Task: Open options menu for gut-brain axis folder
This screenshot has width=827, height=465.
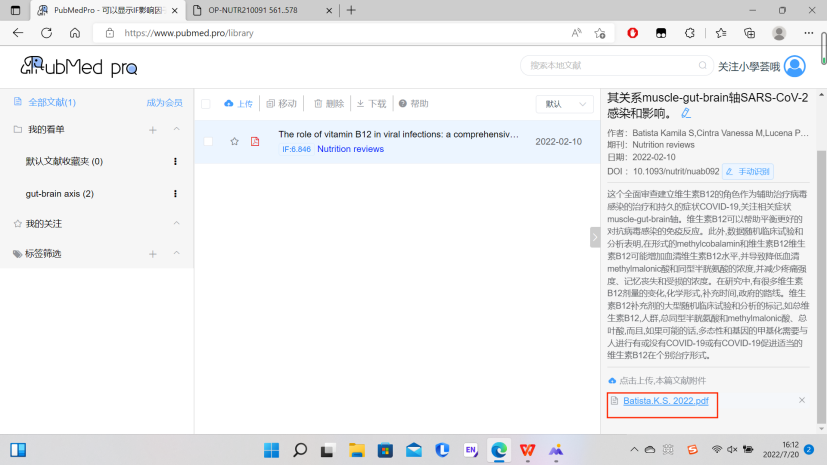Action: pyautogui.click(x=175, y=193)
